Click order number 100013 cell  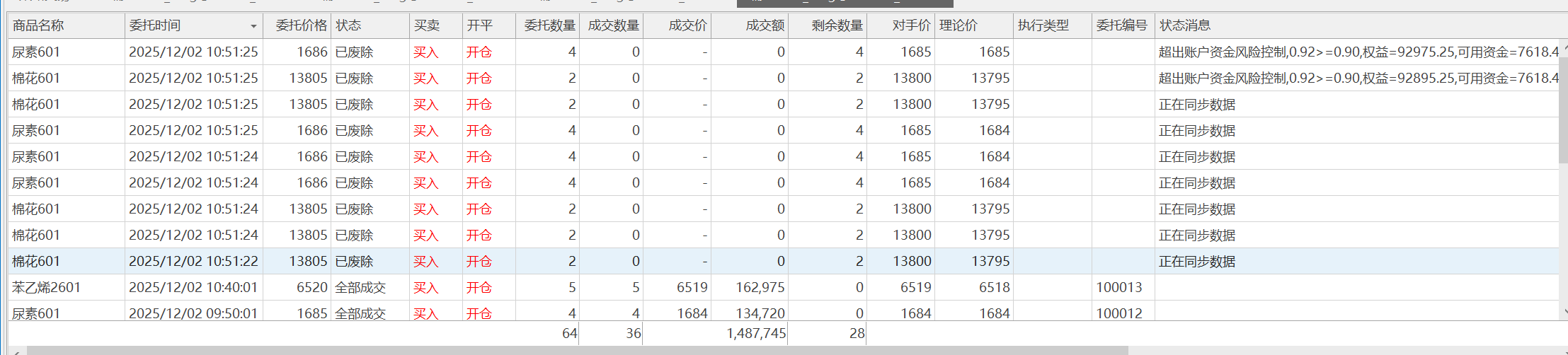[1118, 288]
